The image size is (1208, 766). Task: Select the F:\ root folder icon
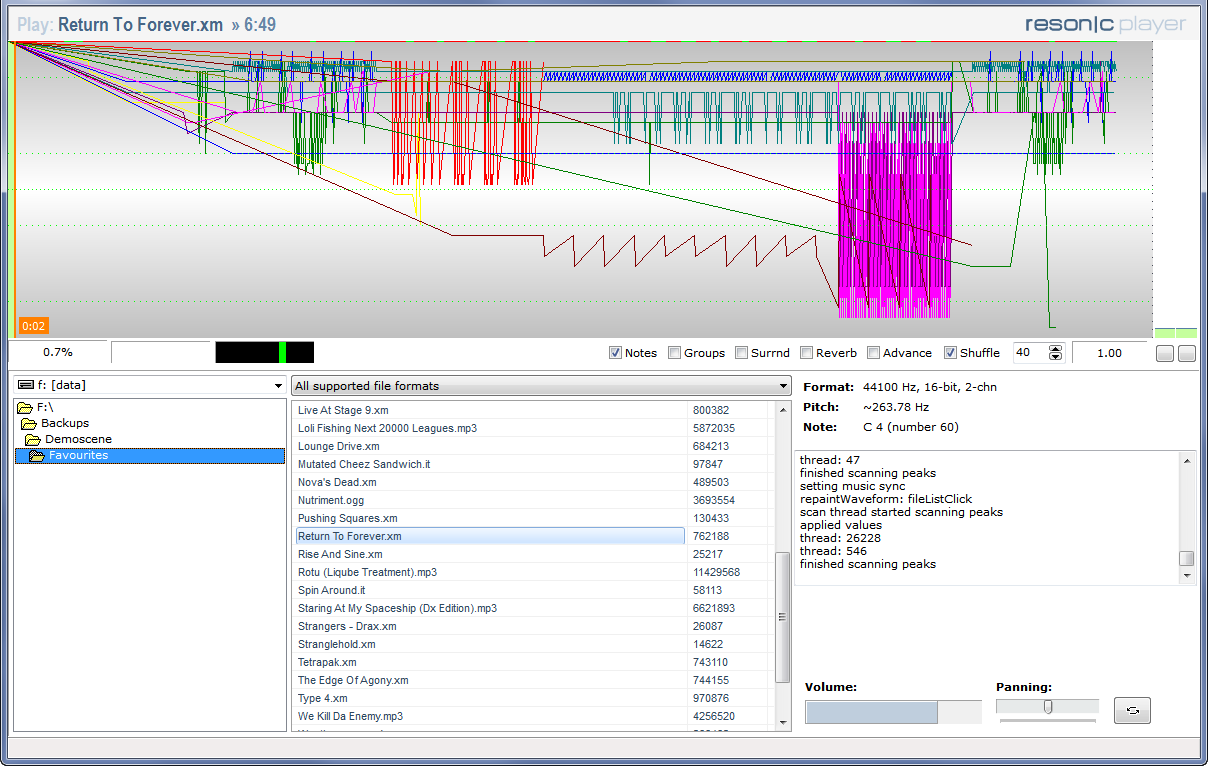click(25, 408)
